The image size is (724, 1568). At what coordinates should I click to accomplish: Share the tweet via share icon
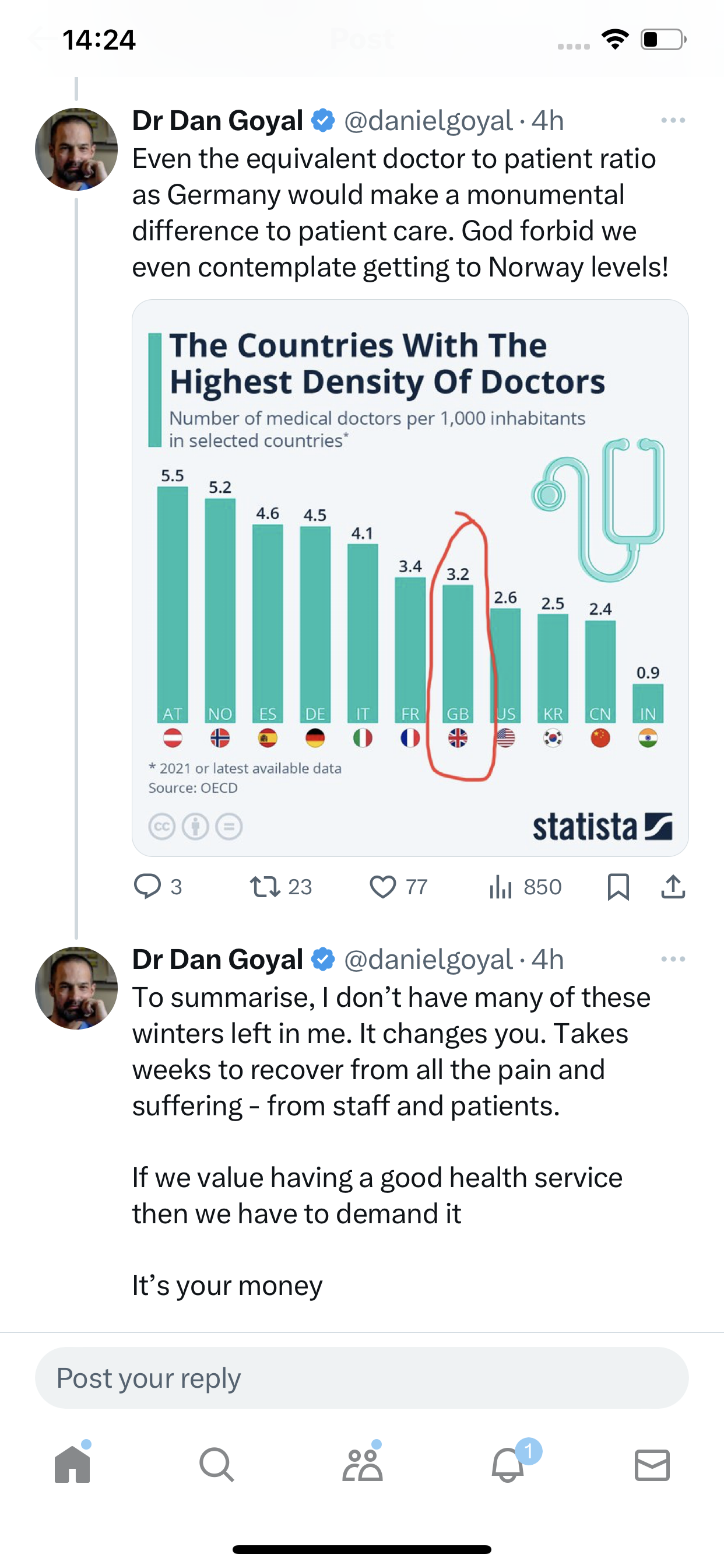point(673,886)
